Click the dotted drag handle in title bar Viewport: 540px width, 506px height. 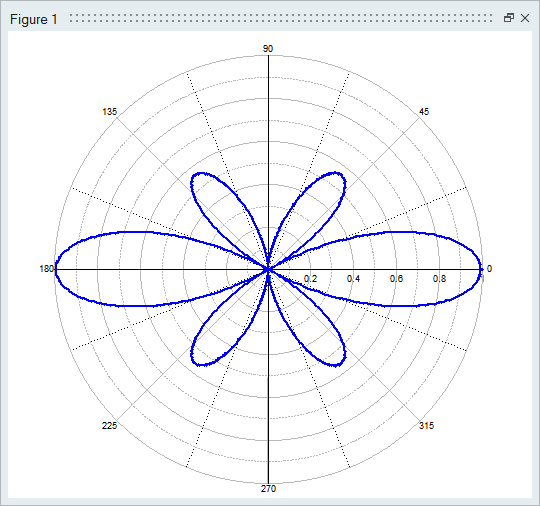(x=281, y=18)
